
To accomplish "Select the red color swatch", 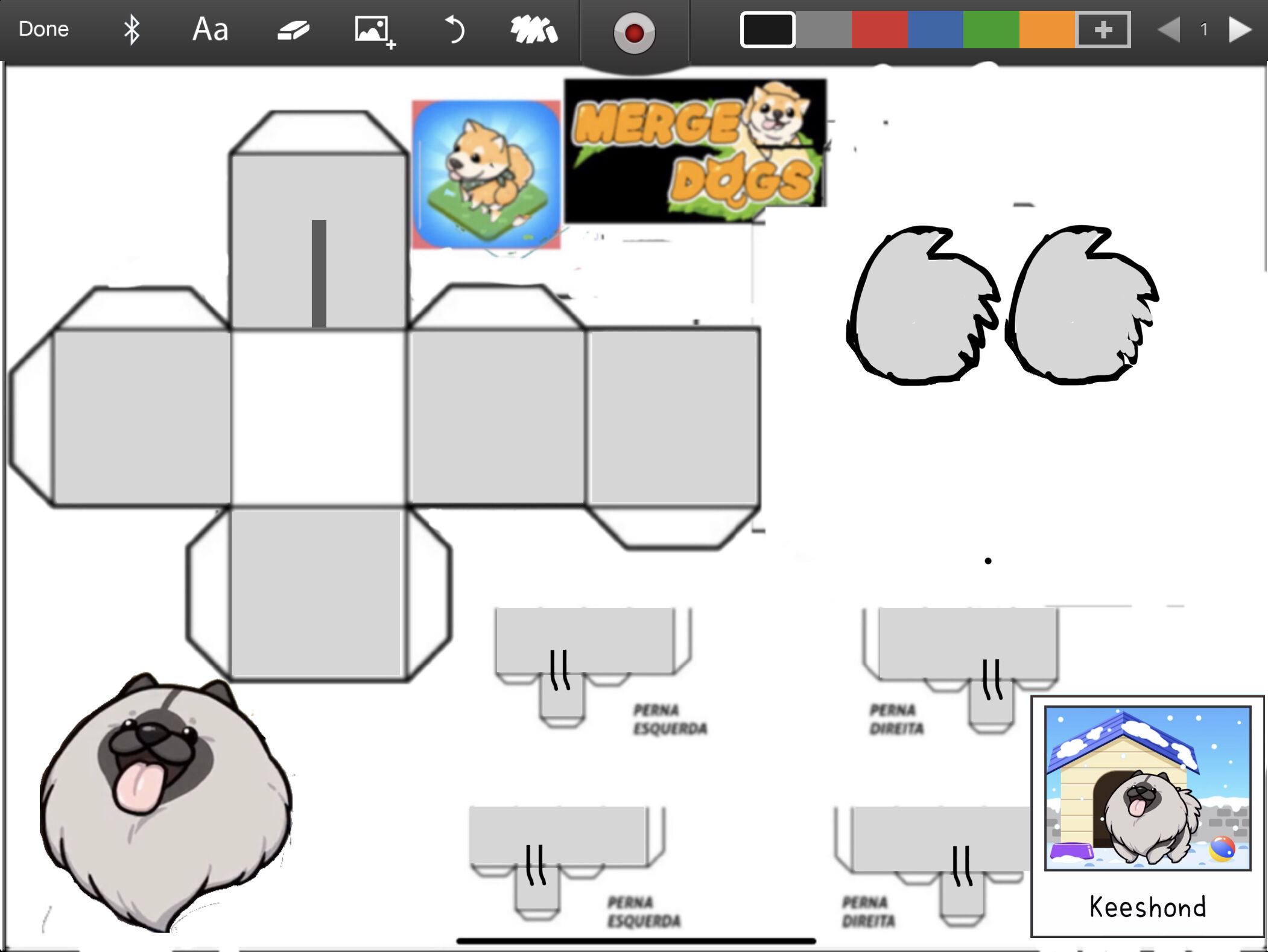I will coord(880,30).
